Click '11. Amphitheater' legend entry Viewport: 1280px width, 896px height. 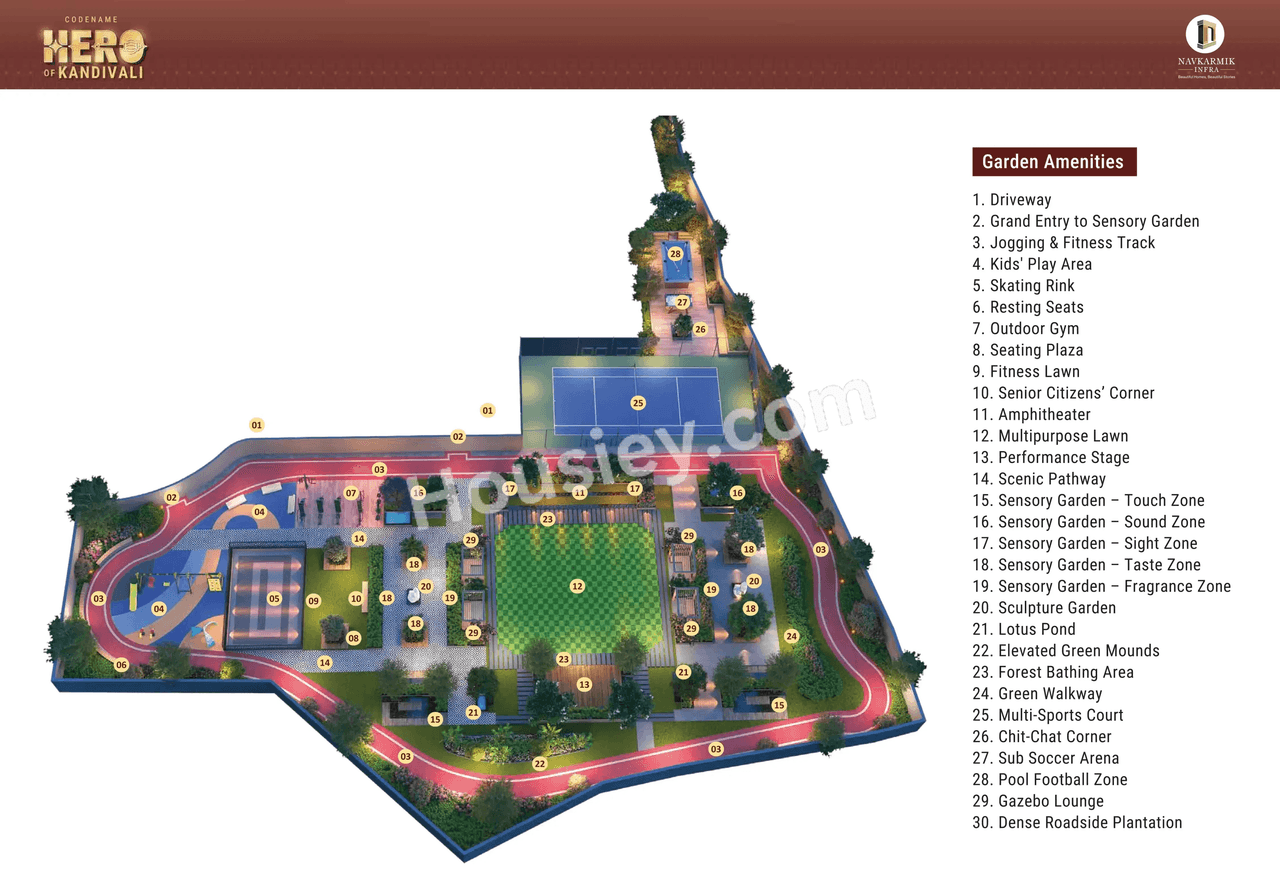click(x=1032, y=415)
